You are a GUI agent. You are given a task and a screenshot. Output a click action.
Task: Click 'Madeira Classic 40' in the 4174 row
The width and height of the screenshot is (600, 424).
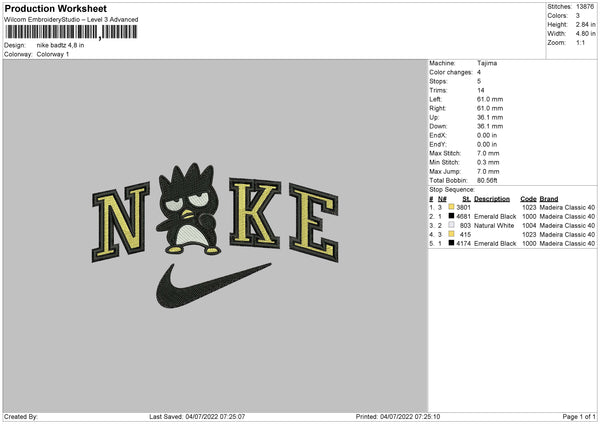[x=567, y=243]
